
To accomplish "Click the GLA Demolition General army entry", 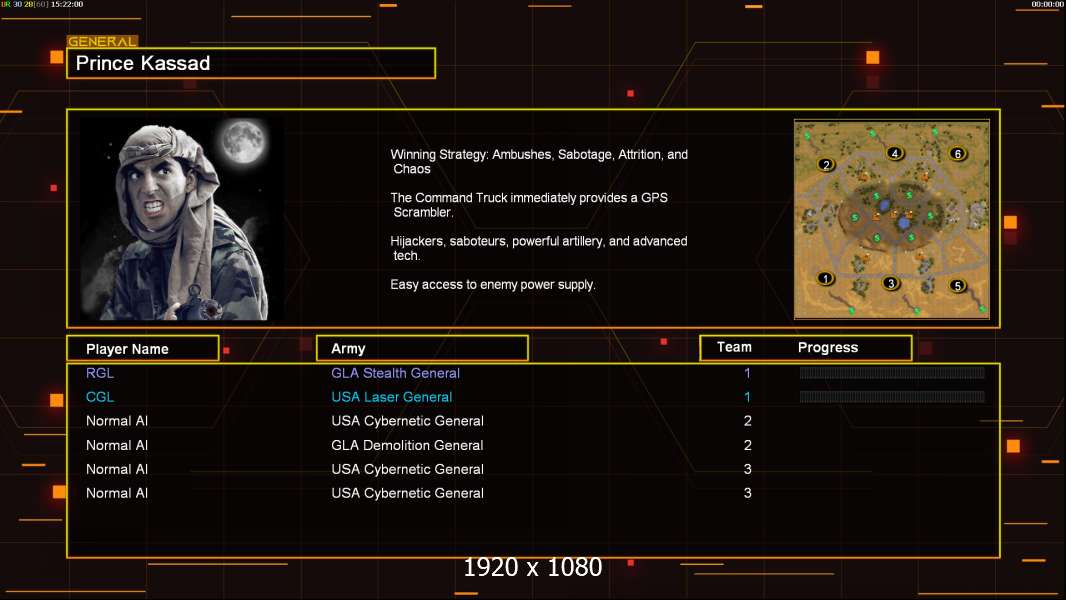I will (407, 445).
